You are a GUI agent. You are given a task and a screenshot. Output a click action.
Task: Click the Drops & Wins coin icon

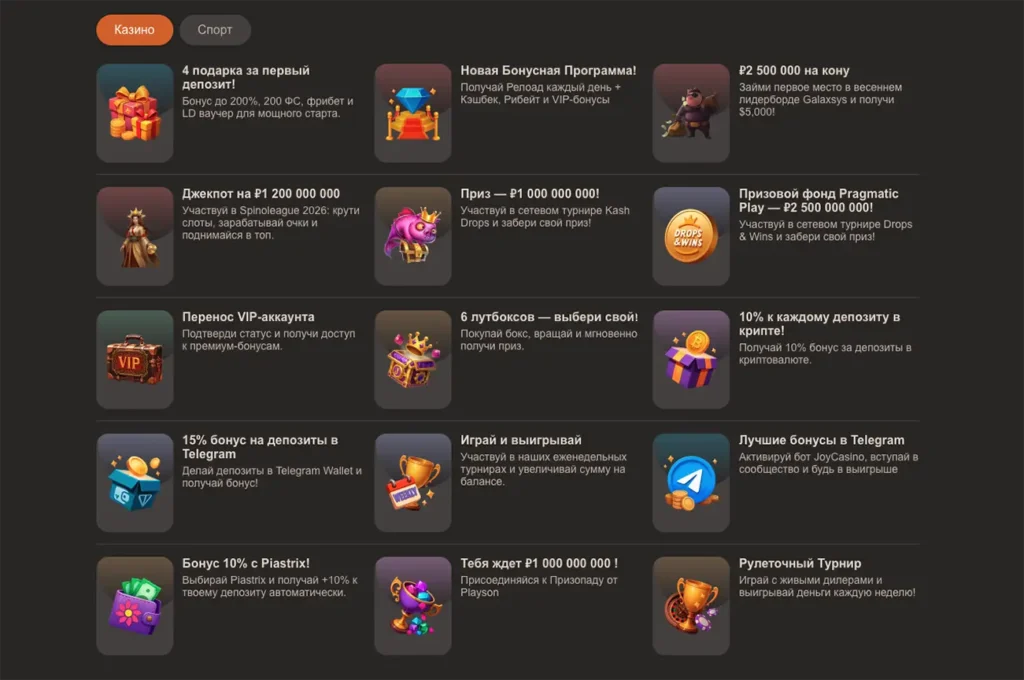(x=691, y=236)
